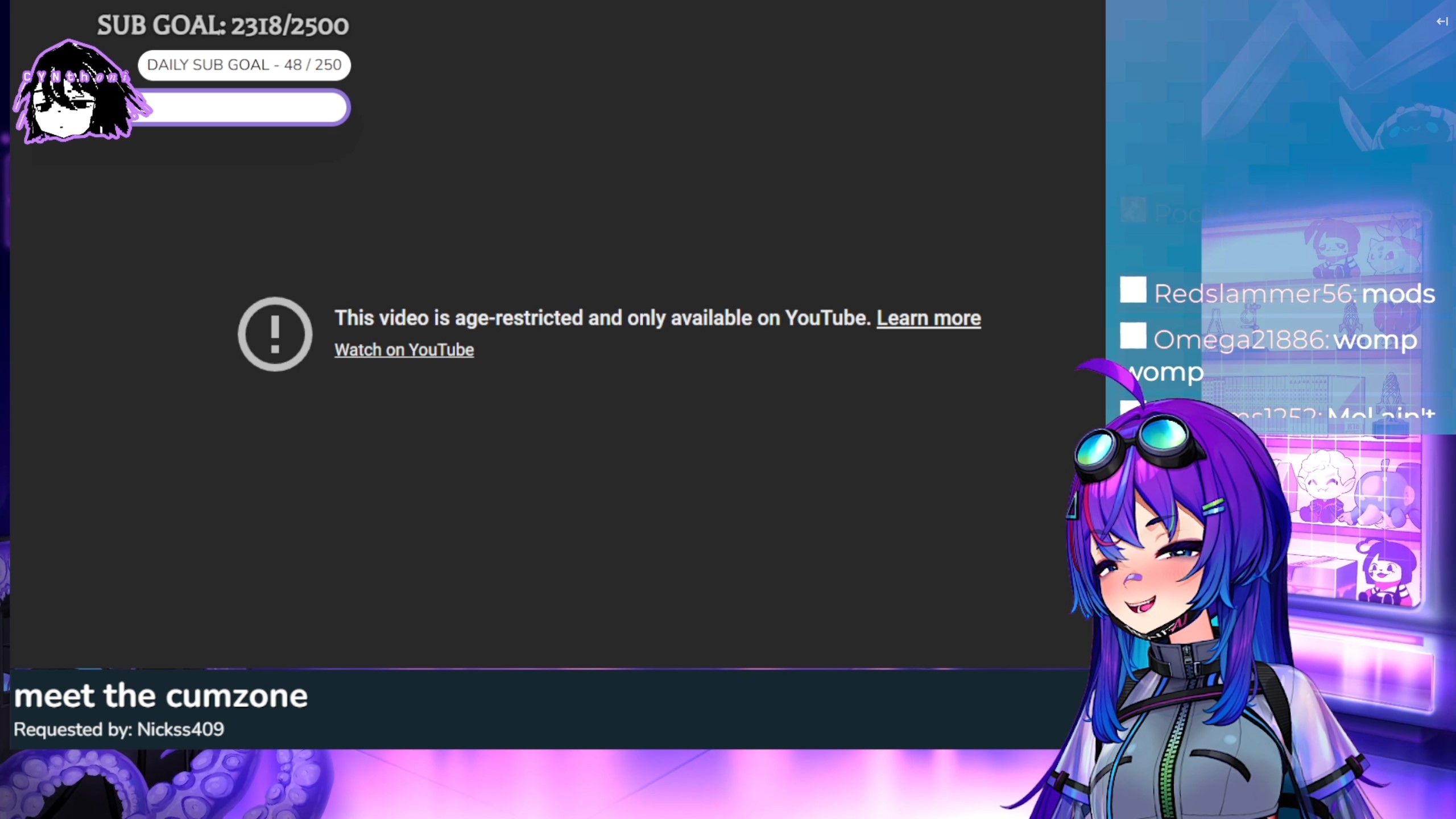The width and height of the screenshot is (1456, 819).
Task: Select the Redslammer56 username in chat
Action: 1254,294
